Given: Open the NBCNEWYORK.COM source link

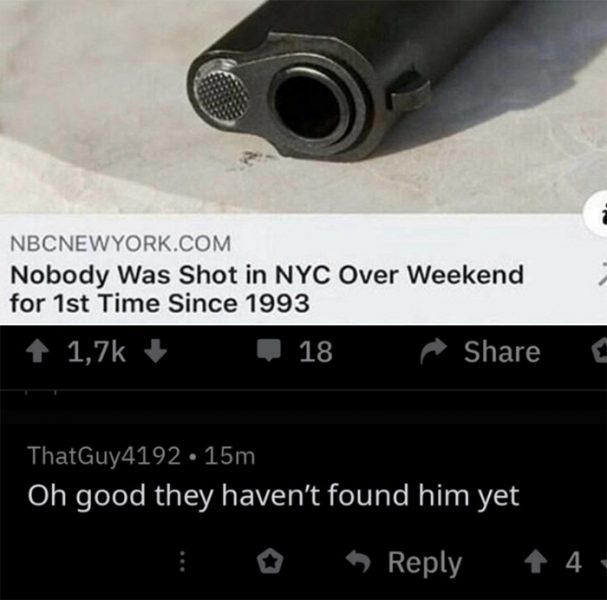Looking at the screenshot, I should 120,244.
